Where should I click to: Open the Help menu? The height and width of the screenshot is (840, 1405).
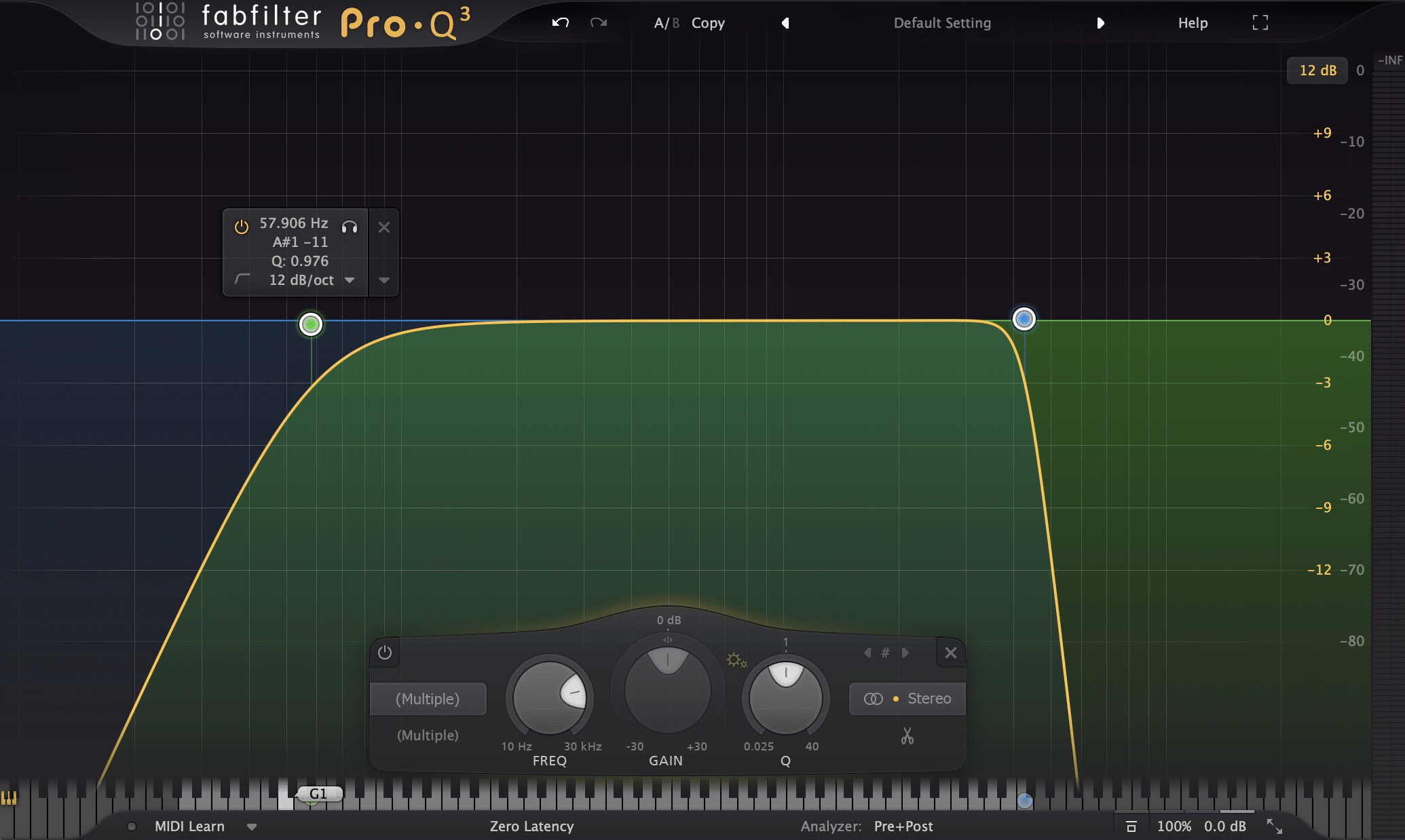[1193, 23]
